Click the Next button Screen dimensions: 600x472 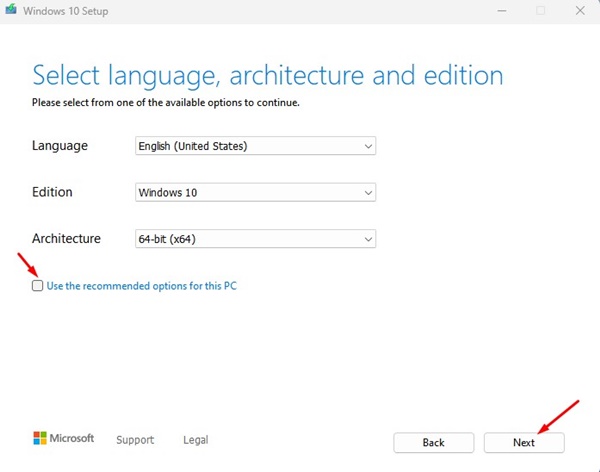point(524,443)
